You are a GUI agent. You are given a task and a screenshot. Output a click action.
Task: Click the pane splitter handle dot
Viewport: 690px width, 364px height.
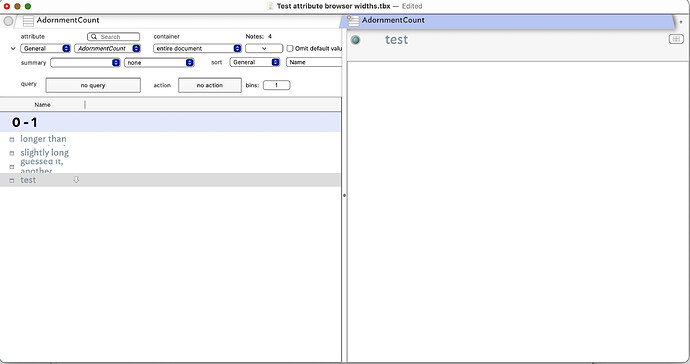point(344,195)
